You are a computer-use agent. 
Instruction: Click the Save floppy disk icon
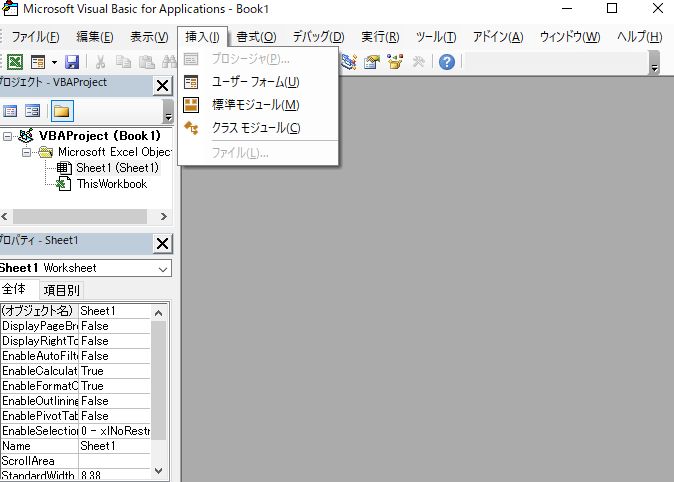(x=72, y=62)
